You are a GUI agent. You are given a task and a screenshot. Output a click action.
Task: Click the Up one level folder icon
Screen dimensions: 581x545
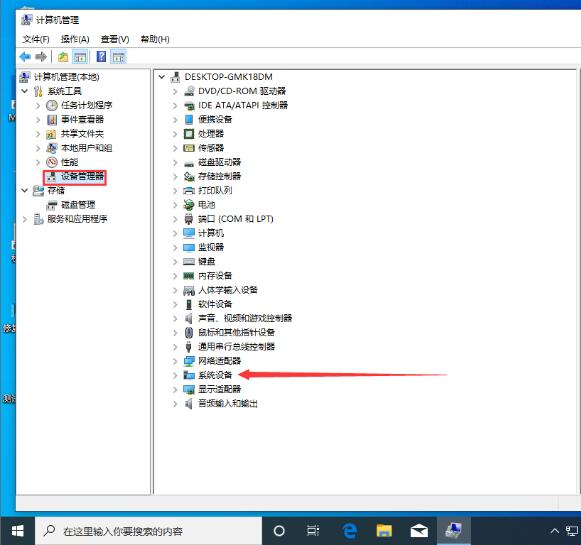(x=63, y=57)
